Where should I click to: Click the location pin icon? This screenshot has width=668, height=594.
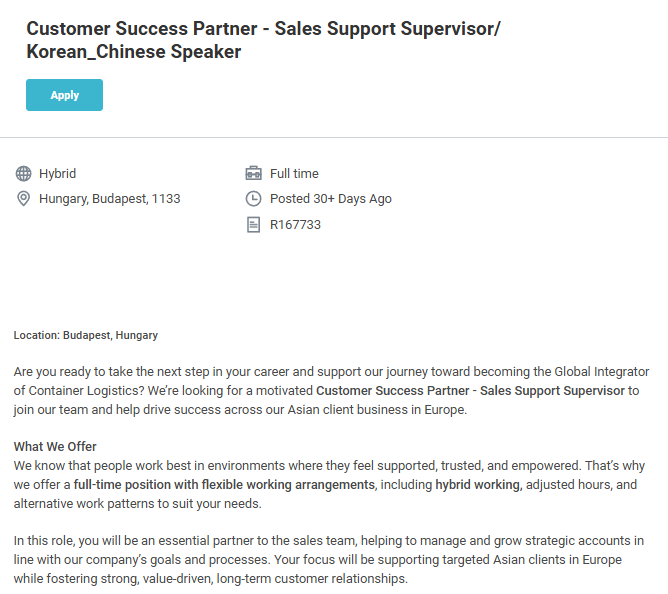24,199
